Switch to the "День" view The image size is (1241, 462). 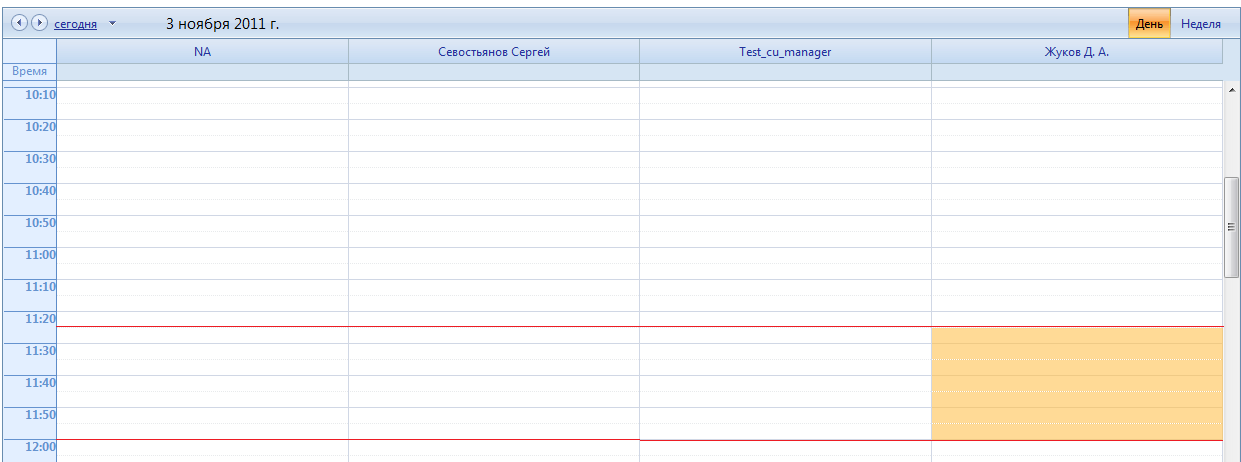(x=1149, y=24)
